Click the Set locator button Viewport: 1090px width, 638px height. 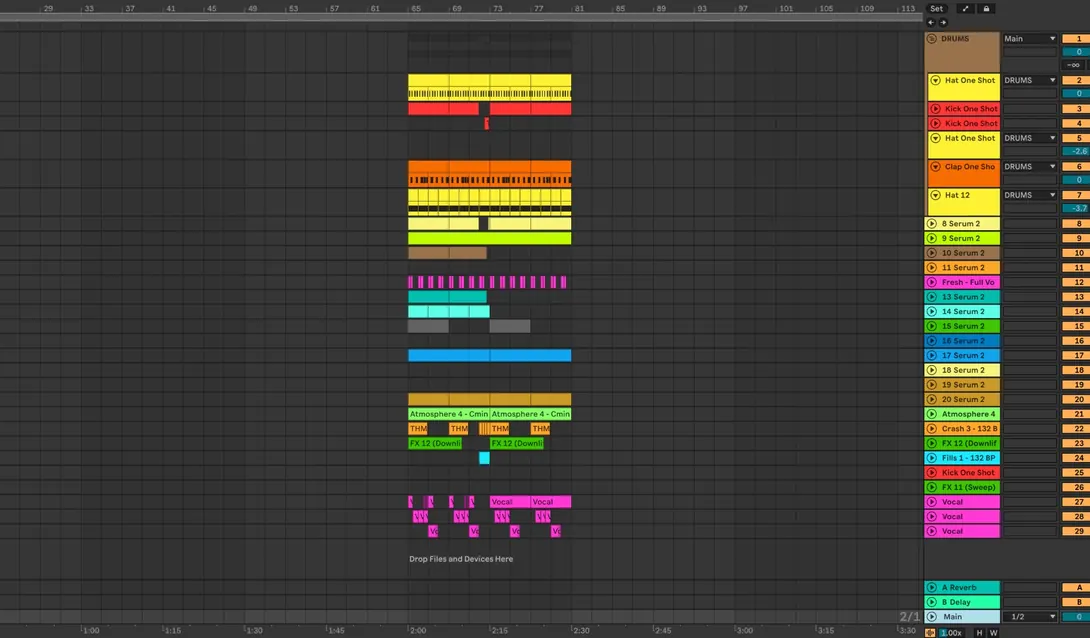(x=936, y=9)
